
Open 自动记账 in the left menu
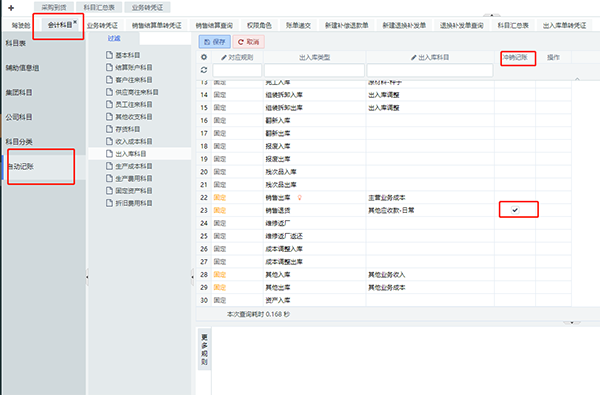(x=21, y=166)
